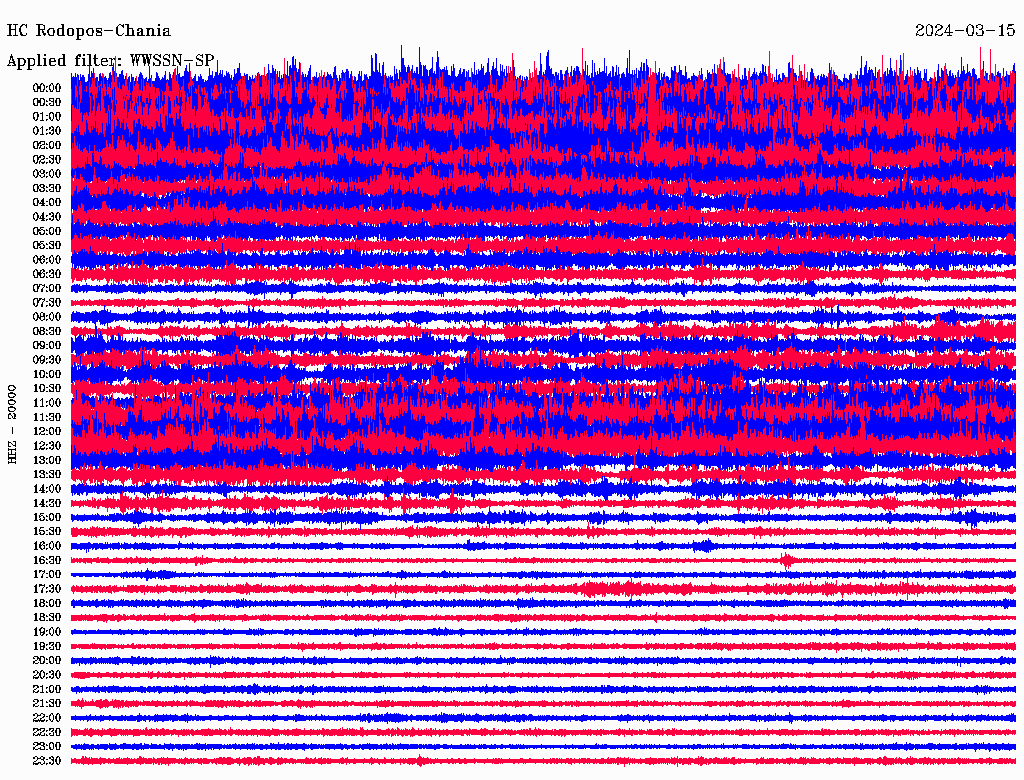Pick the 14:00 time label
Screen dimensions: 1024x780
[47, 489]
